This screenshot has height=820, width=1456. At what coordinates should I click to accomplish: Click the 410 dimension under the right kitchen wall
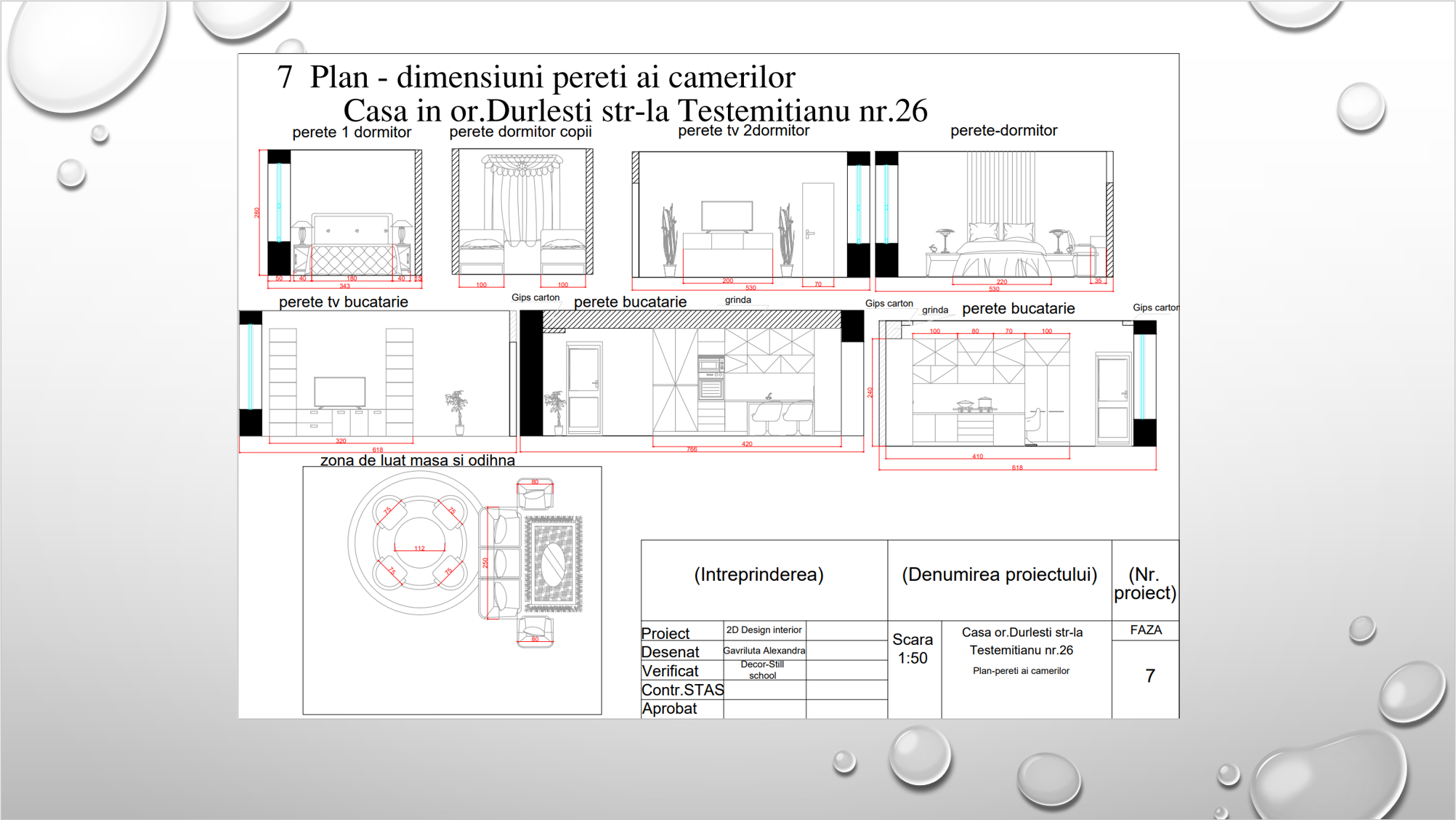click(978, 457)
